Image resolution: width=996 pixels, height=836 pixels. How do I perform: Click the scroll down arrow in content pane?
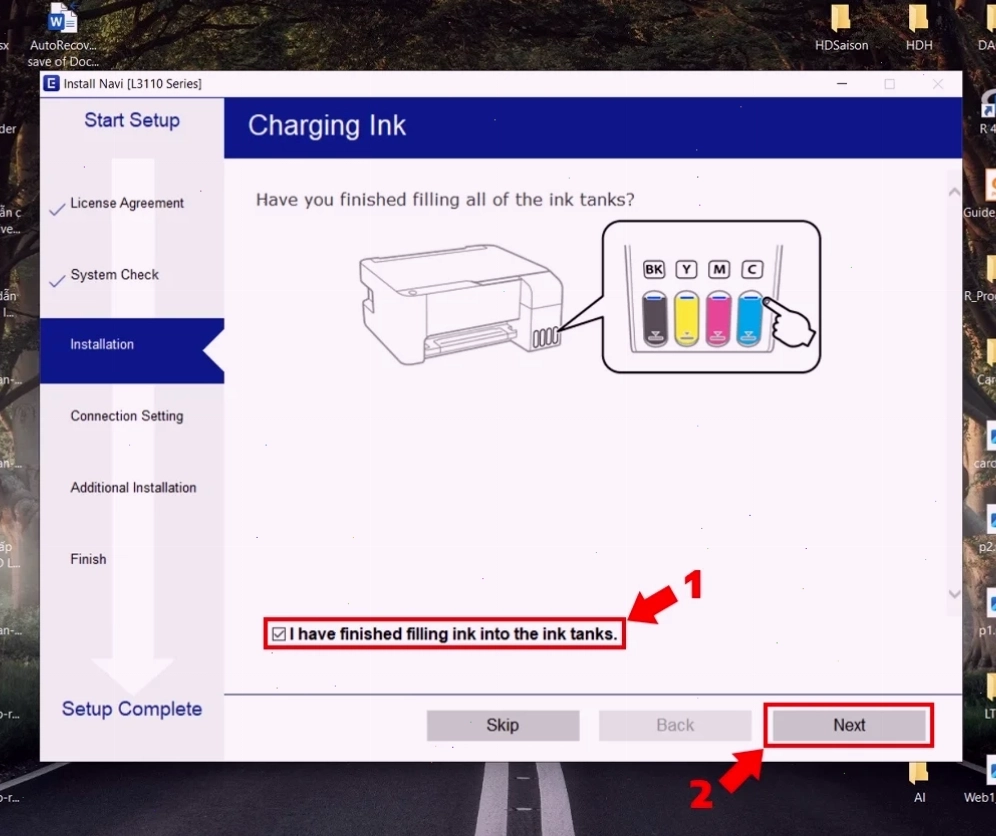954,594
